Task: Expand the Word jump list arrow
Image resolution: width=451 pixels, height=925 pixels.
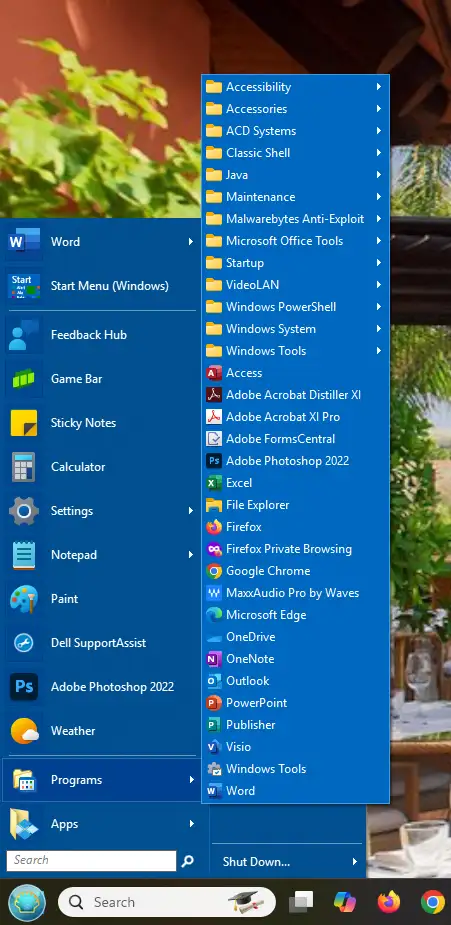Action: click(190, 242)
